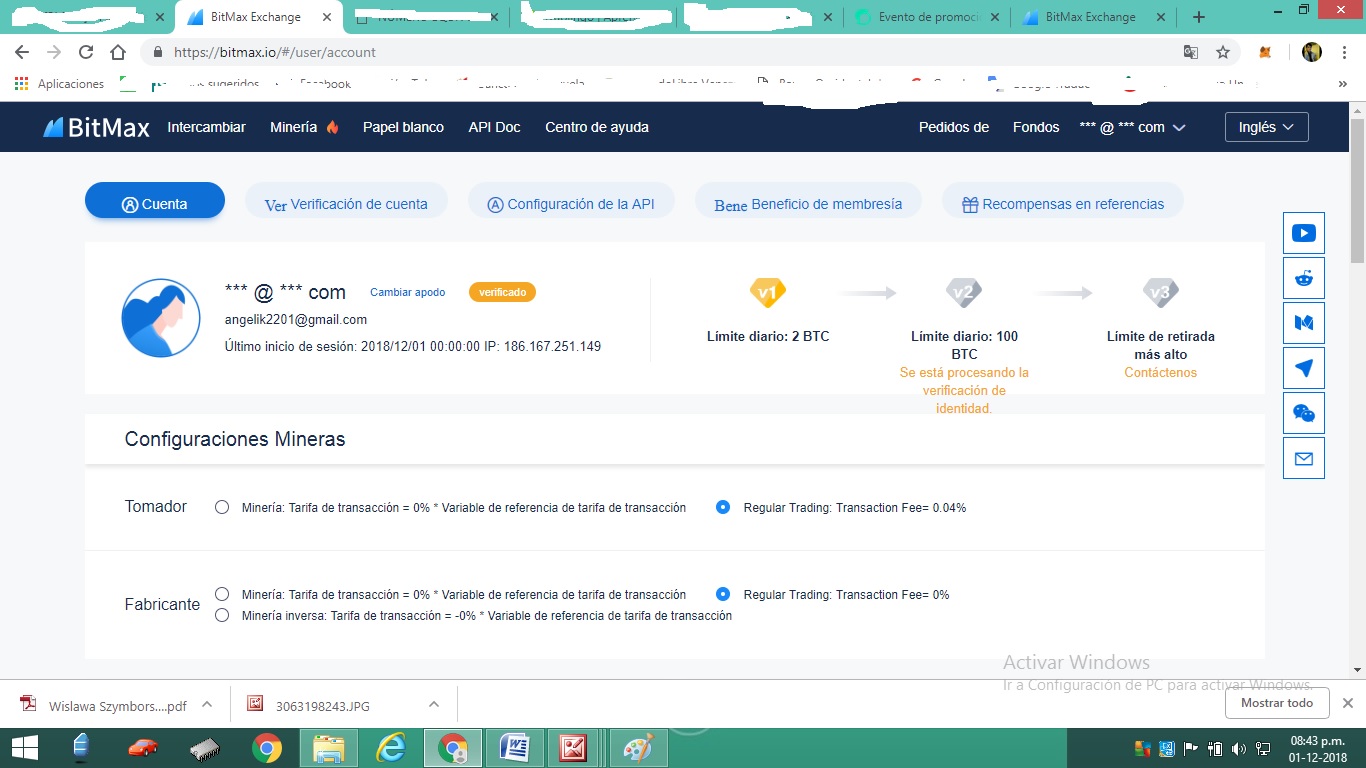
Task: Expand the 3063198243.JPG download options
Action: 434,704
